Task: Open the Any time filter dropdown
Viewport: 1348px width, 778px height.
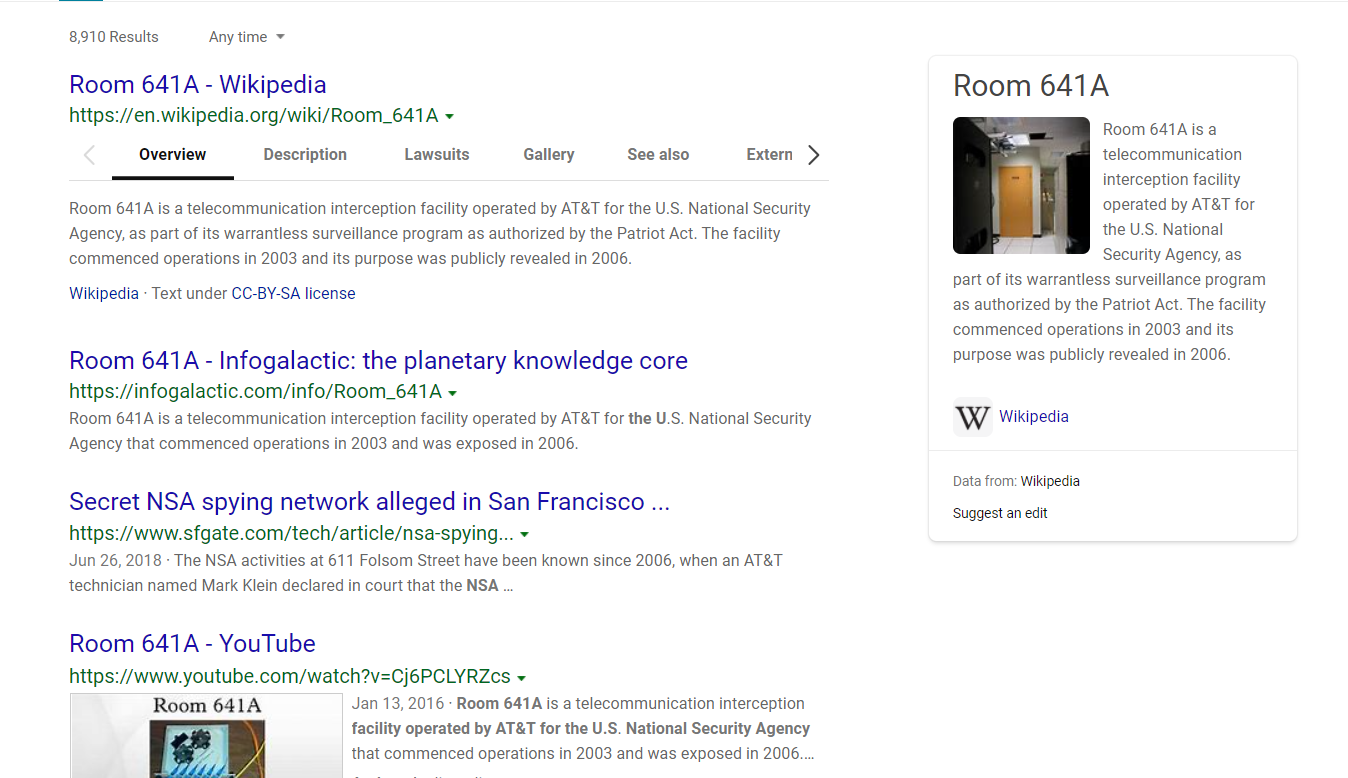Action: (x=246, y=37)
